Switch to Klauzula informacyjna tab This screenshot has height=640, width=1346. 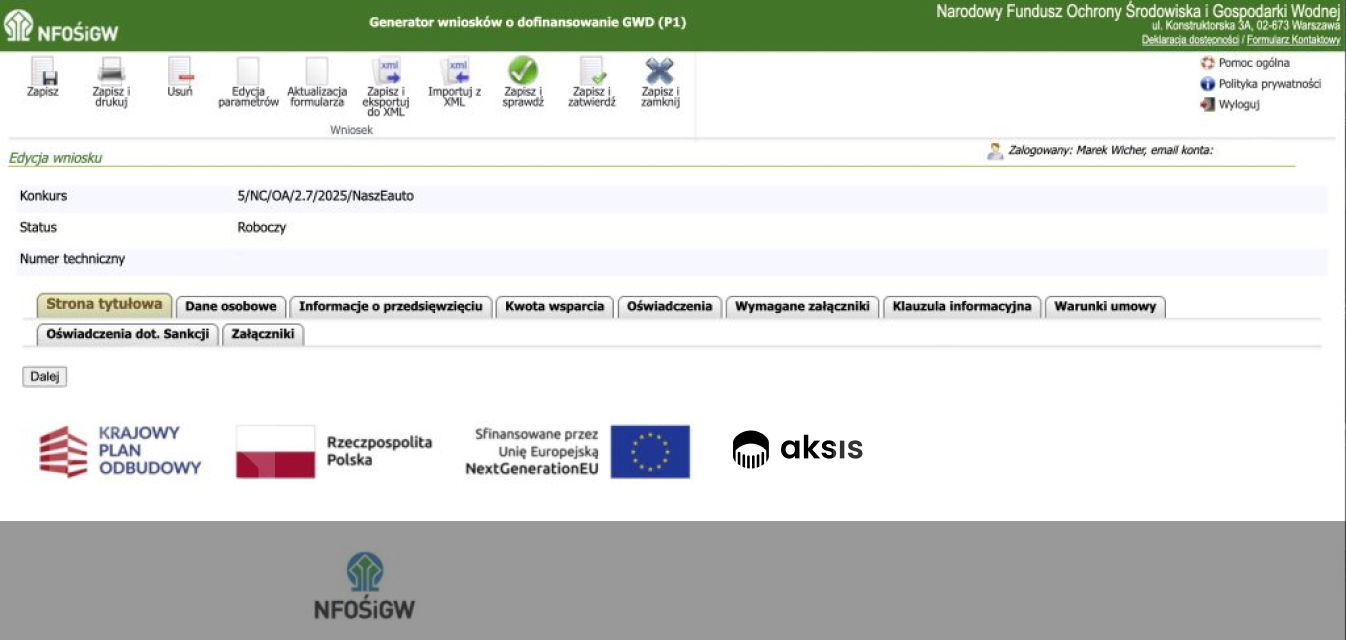pos(962,307)
